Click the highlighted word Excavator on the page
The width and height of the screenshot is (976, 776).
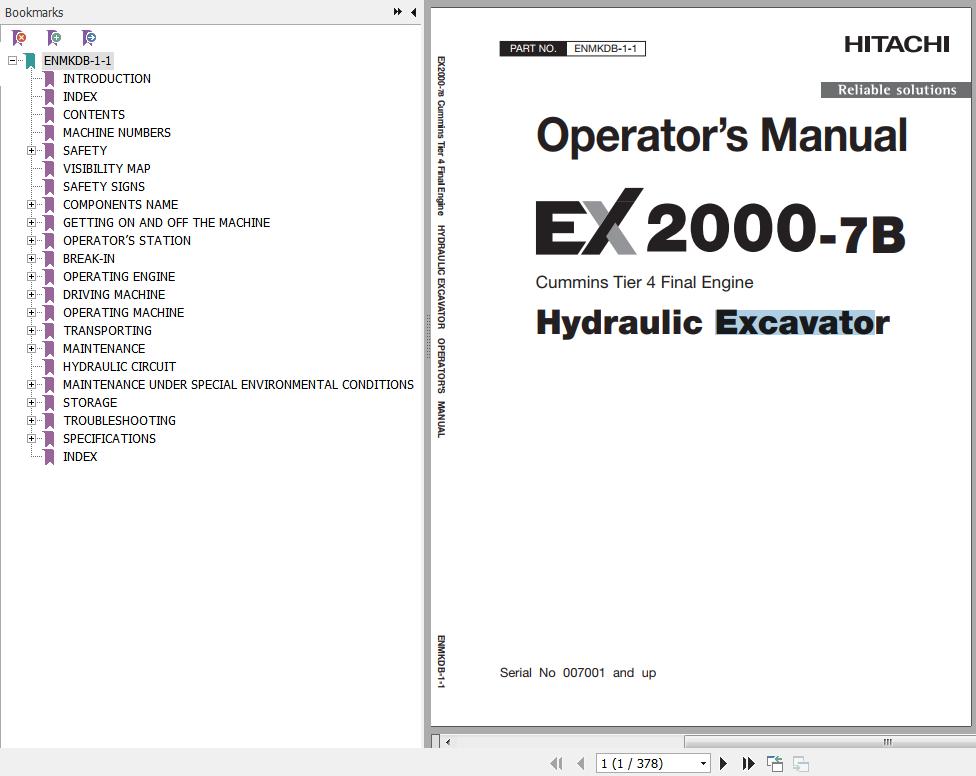[802, 322]
